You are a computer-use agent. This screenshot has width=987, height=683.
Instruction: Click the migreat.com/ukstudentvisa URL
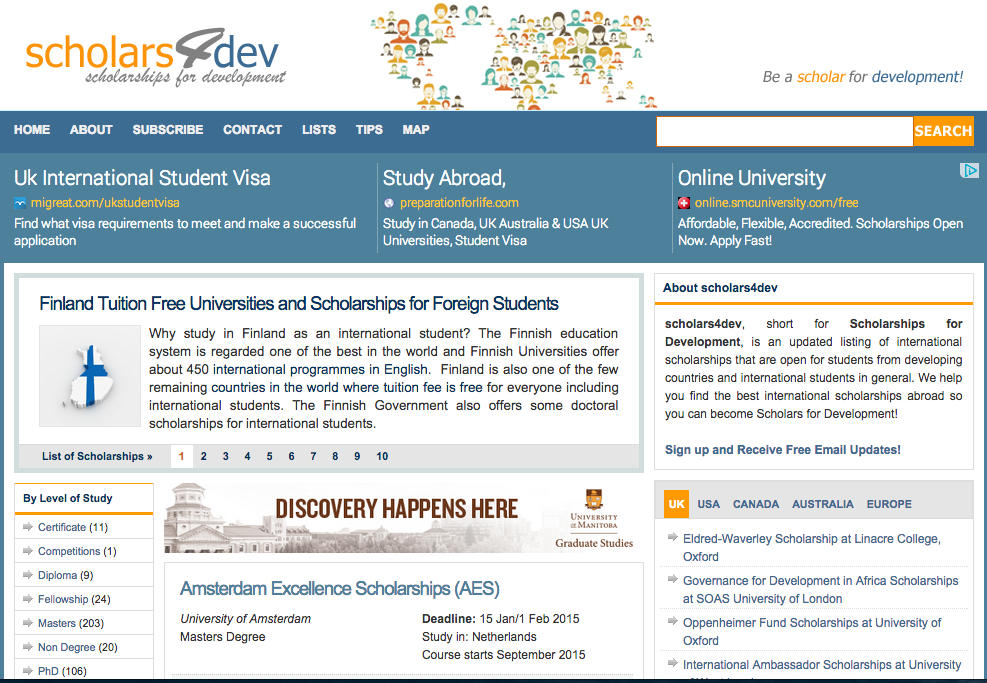tap(105, 203)
